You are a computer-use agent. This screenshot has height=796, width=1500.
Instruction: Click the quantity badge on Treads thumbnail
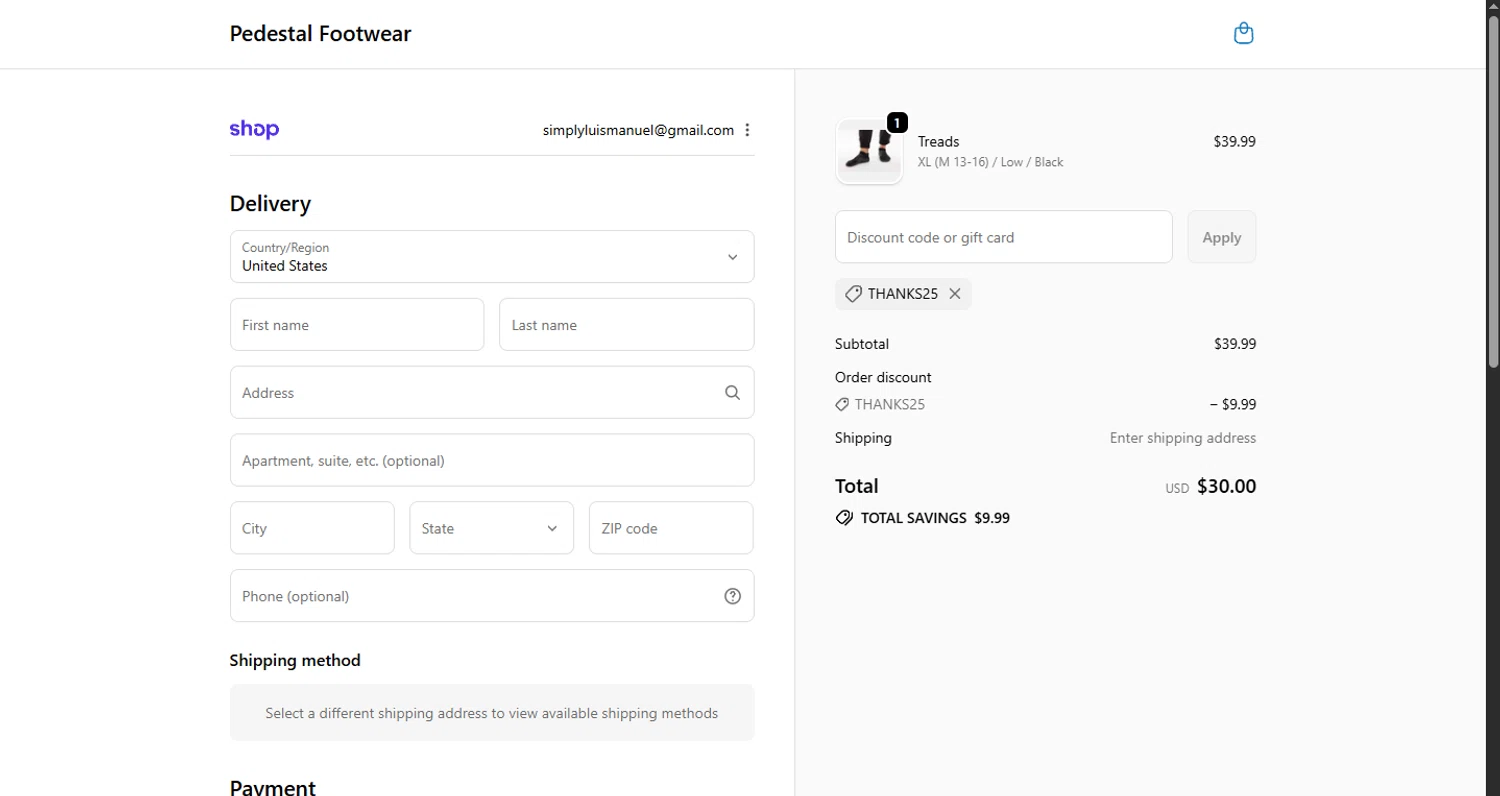pyautogui.click(x=897, y=123)
